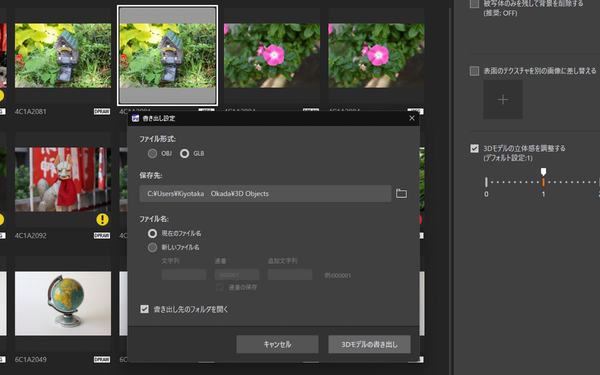Image resolution: width=600 pixels, height=375 pixels.
Task: Click the 3D depth slider handle
Action: coord(543,172)
